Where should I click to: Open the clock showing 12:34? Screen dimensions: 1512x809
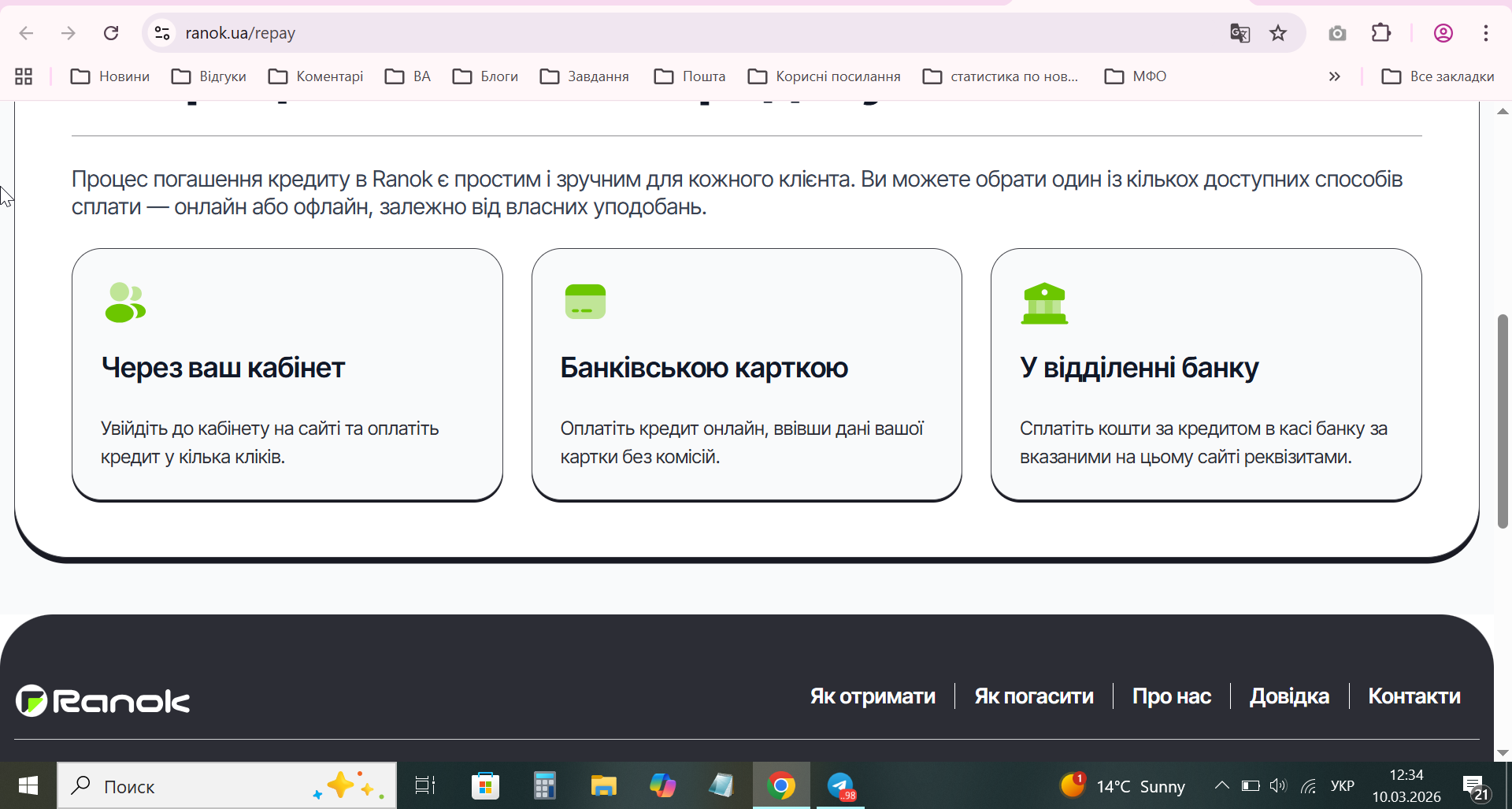point(1406,785)
